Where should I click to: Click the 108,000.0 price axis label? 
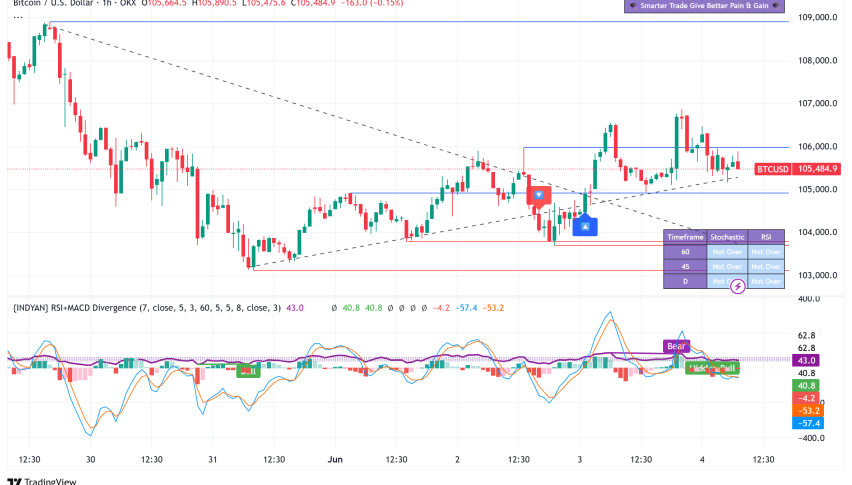817,60
